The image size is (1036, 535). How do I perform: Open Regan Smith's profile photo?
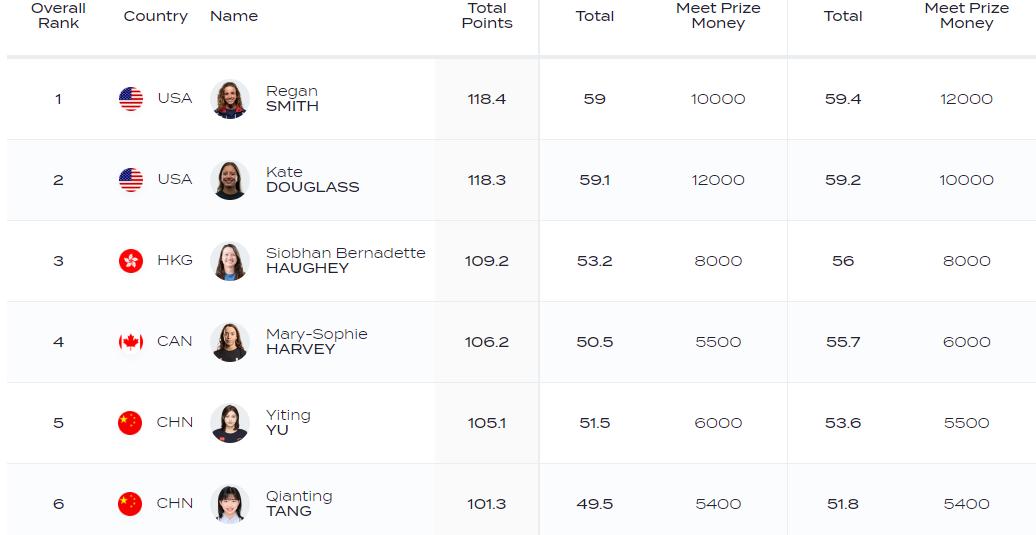[x=230, y=99]
